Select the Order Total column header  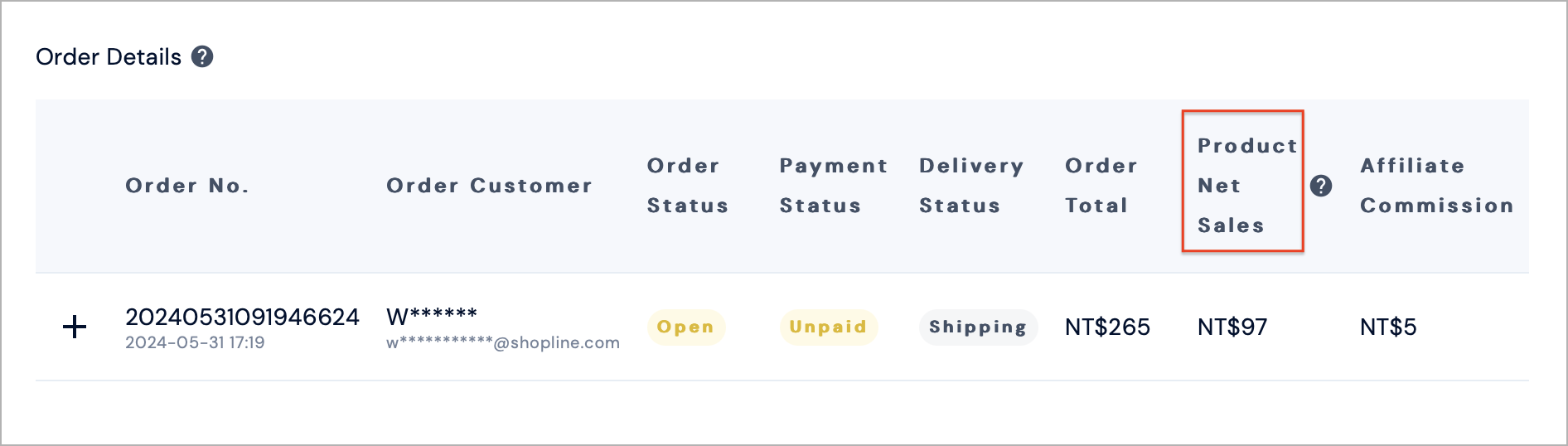[x=1101, y=186]
